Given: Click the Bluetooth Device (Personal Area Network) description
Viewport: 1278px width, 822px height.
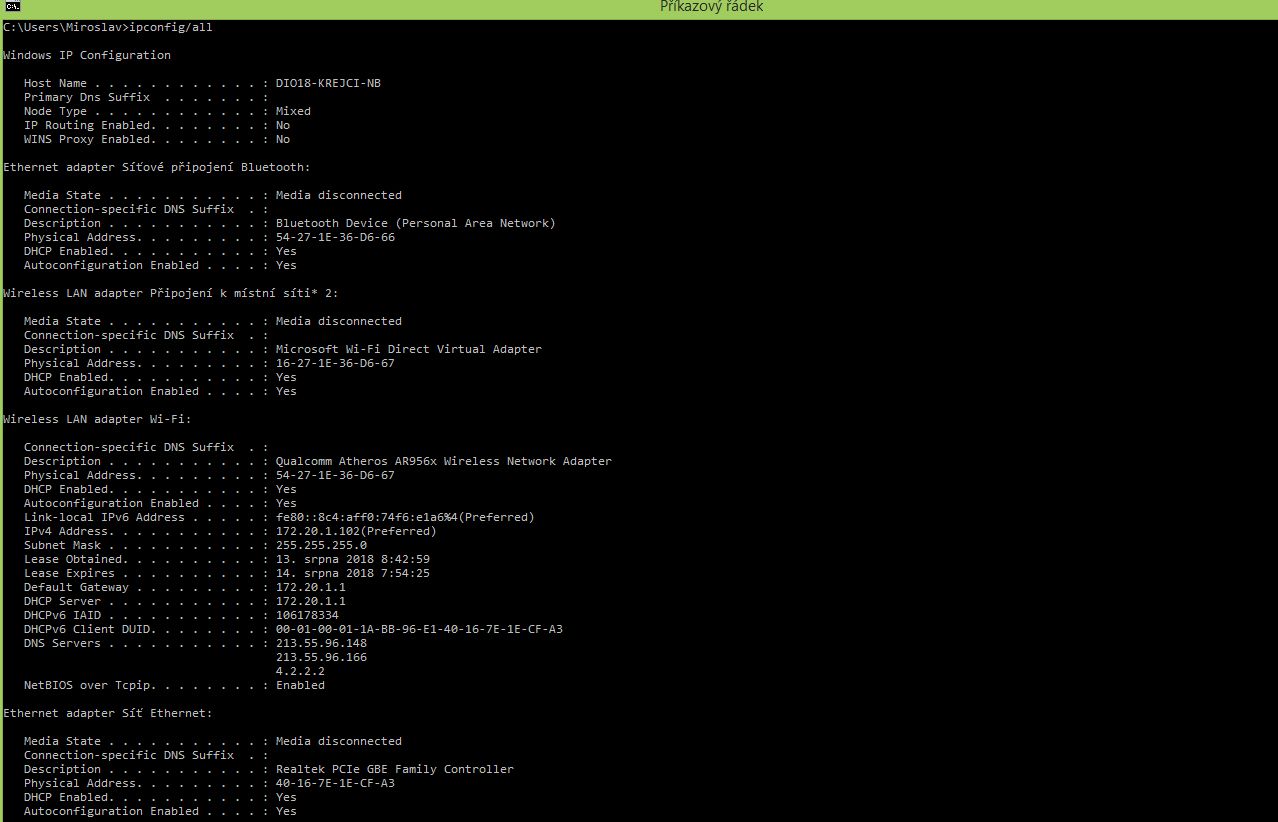Looking at the screenshot, I should 415,223.
